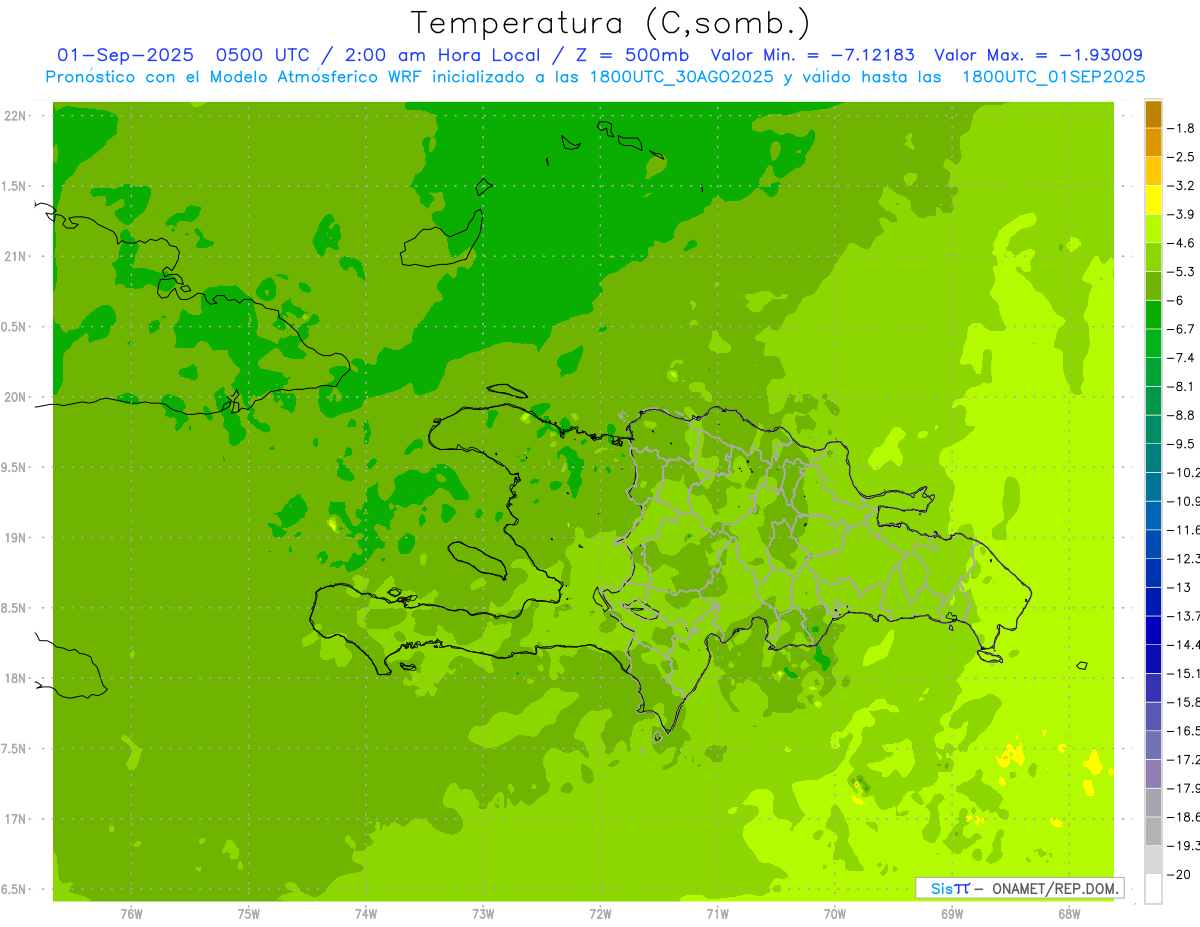Viewport: 1200px width, 927px height.
Task: Click the '-4.6' colorbar label
Action: click(1182, 243)
